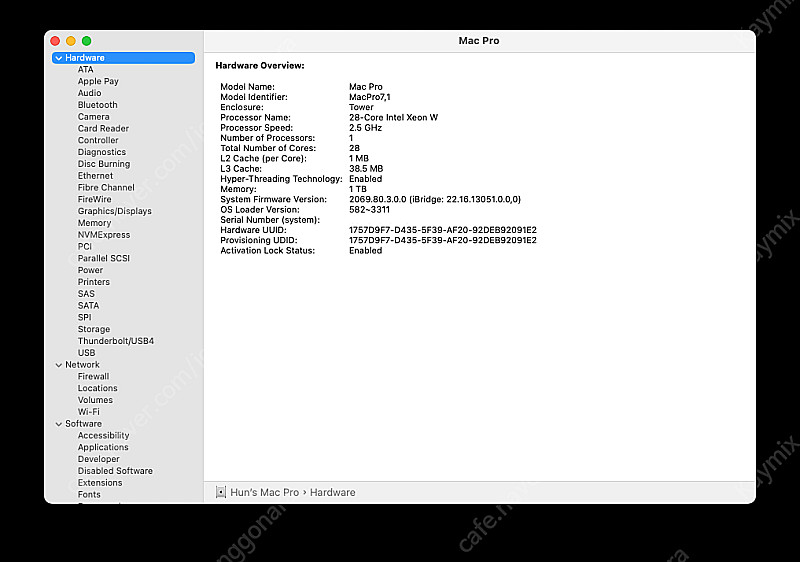Screen dimensions: 800x562
Task: Select Fibre Channel in the sidebar
Action: click(106, 187)
